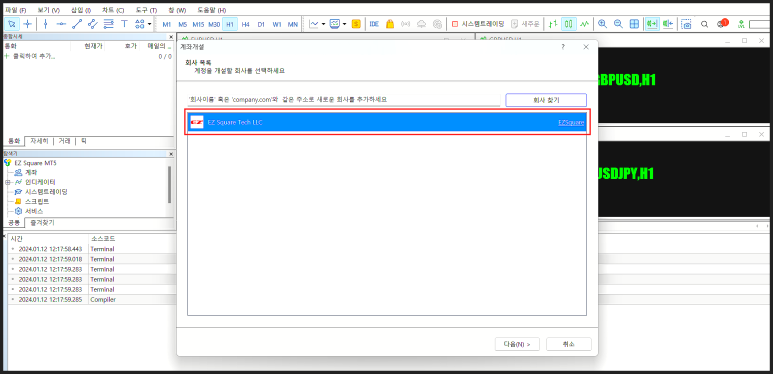Open the 도구 (T) menu
The image size is (773, 374).
146,10
